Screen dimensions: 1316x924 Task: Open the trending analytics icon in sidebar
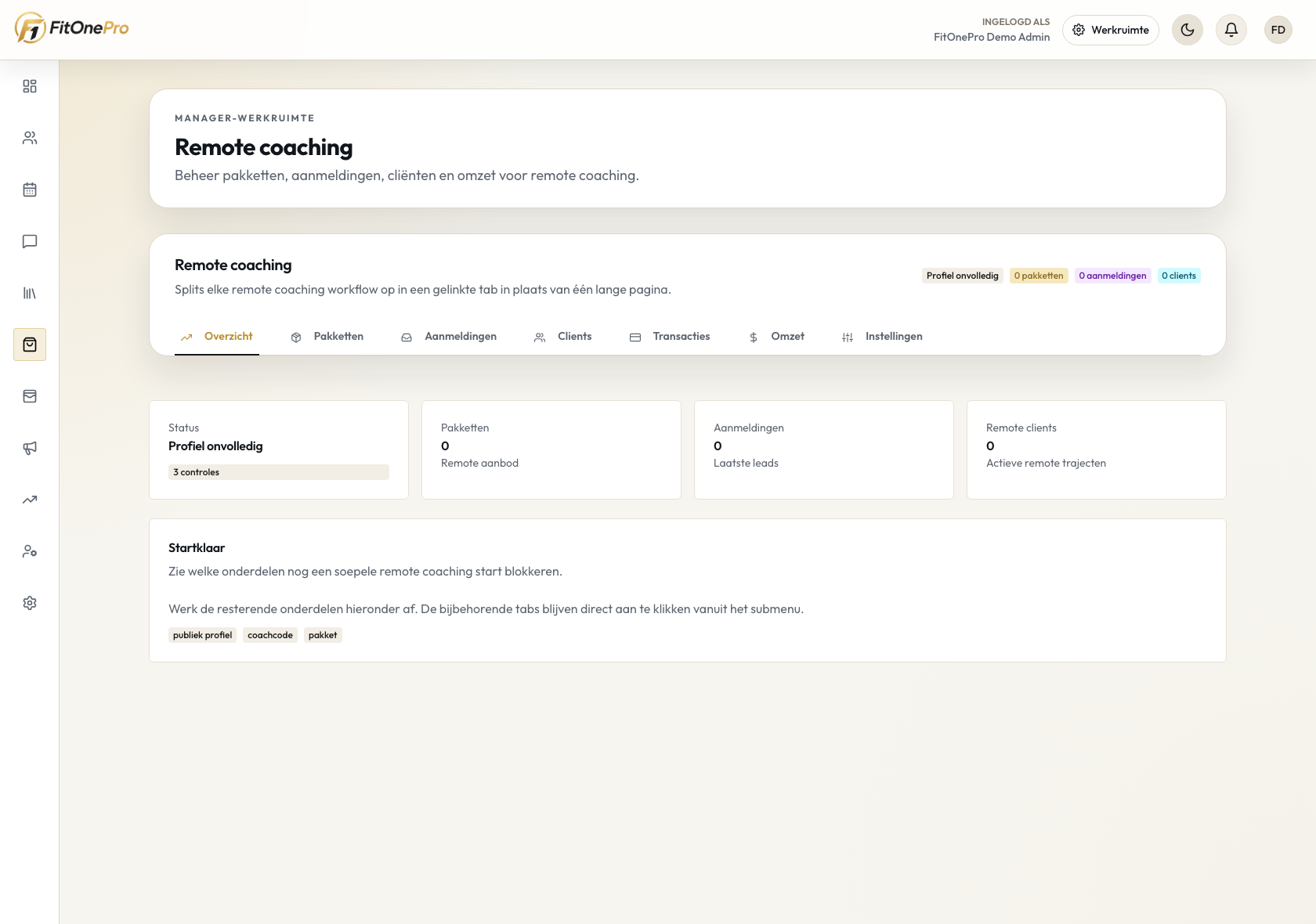[x=30, y=500]
